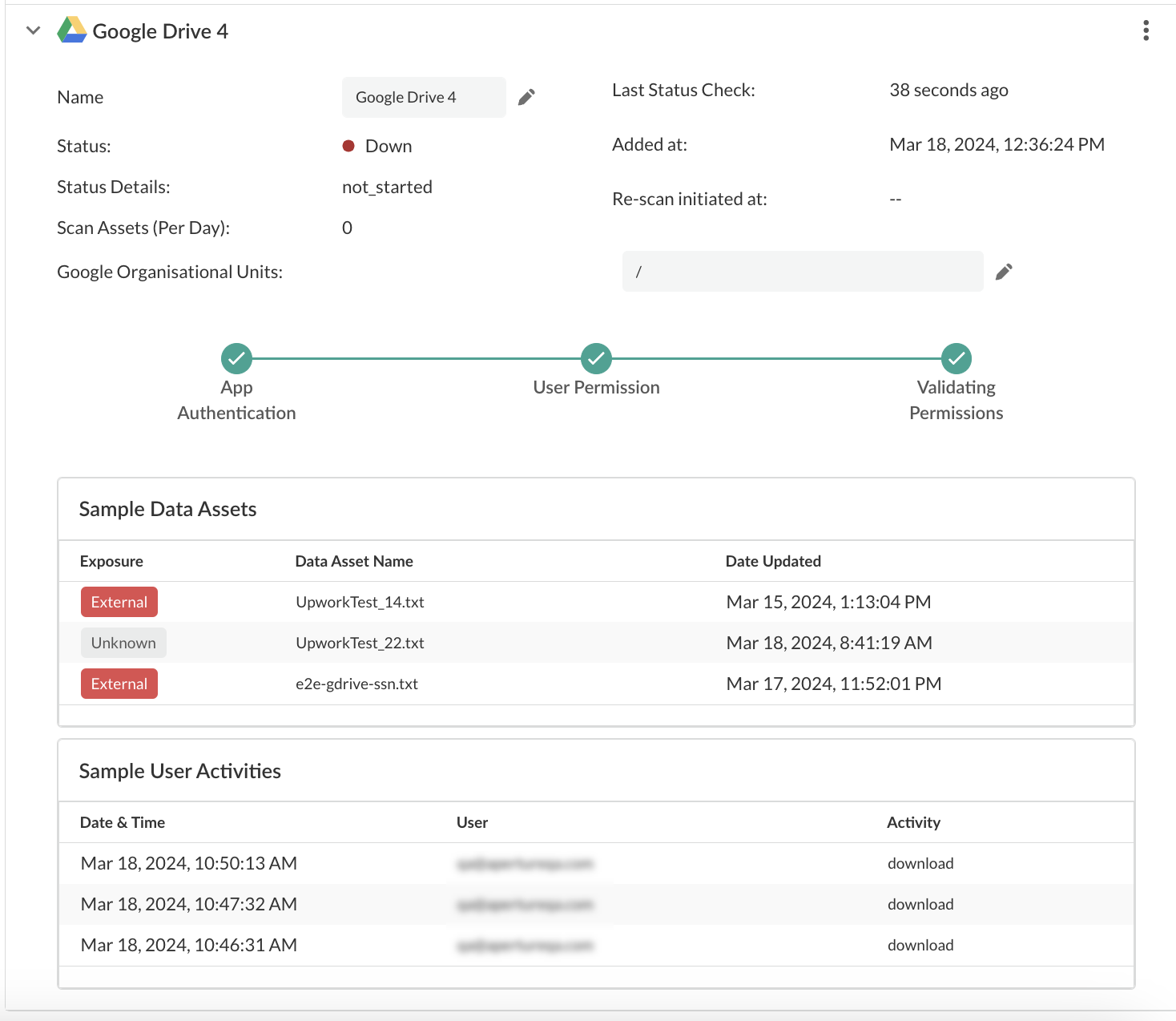
Task: Select the 10:50:13 AM download activity row
Action: click(x=189, y=864)
